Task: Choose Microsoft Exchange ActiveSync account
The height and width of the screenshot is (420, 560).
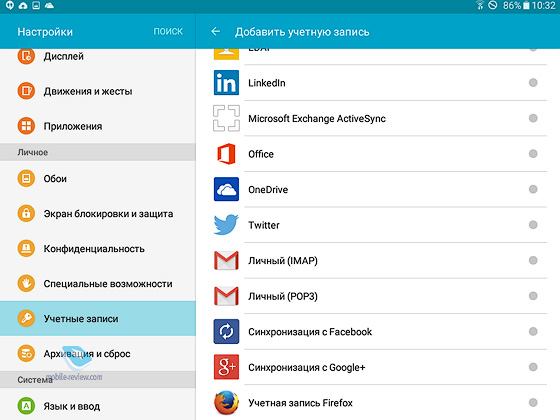Action: 379,118
